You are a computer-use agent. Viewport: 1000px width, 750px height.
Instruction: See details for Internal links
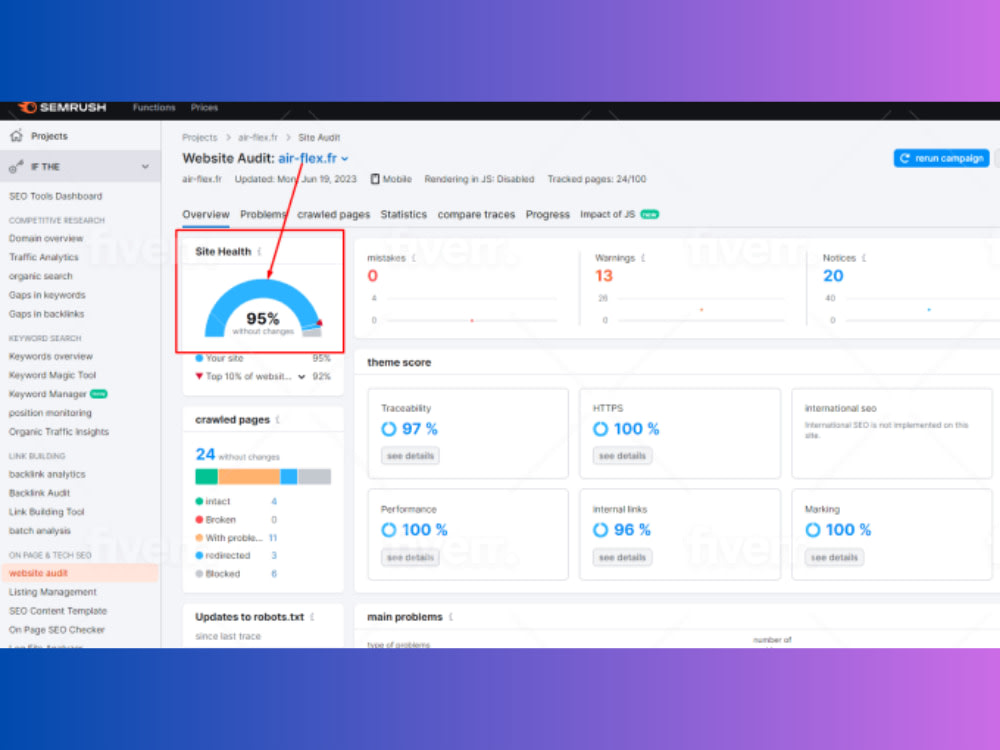click(x=622, y=557)
